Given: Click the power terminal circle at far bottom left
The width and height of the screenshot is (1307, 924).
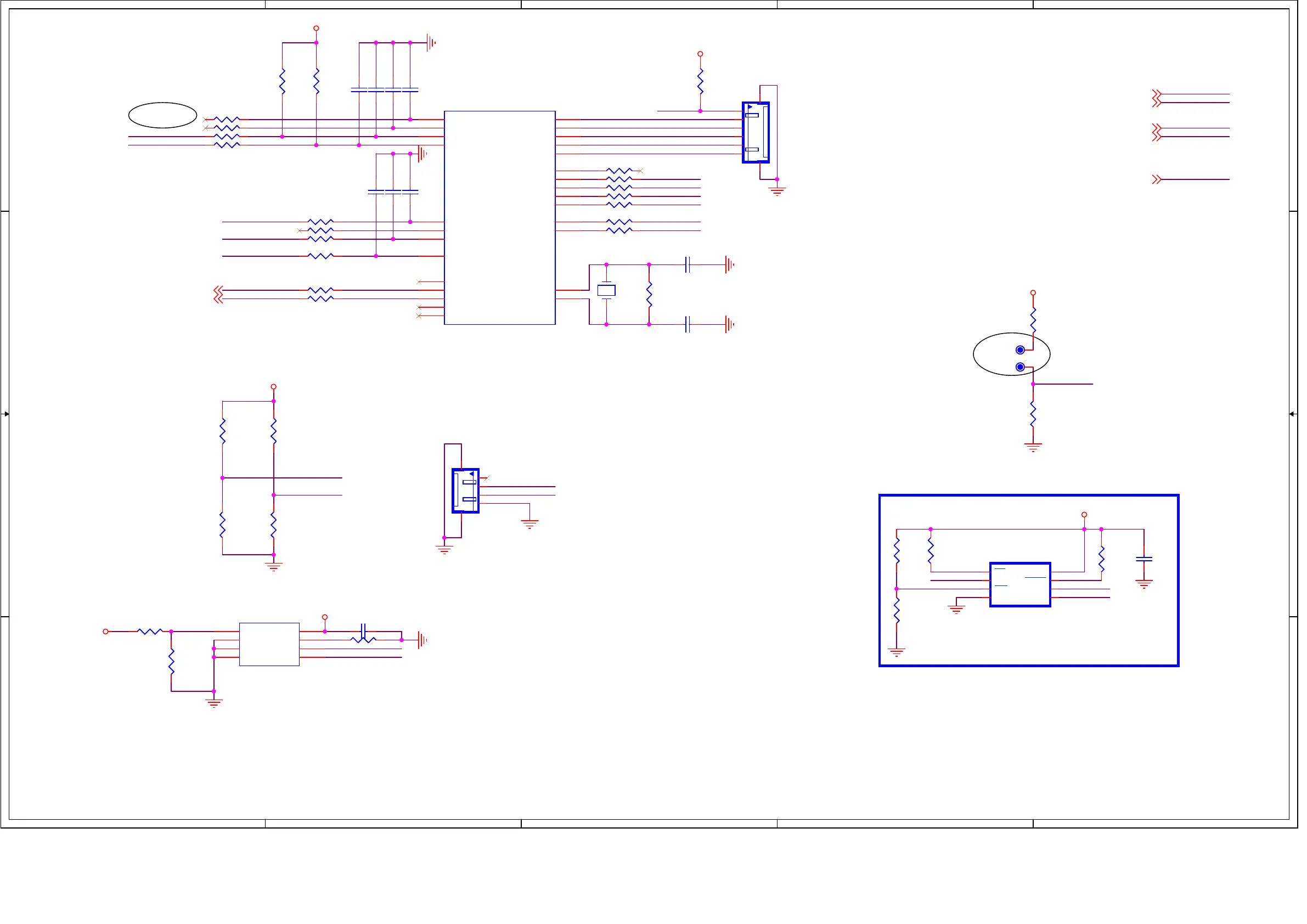Looking at the screenshot, I should 105,632.
